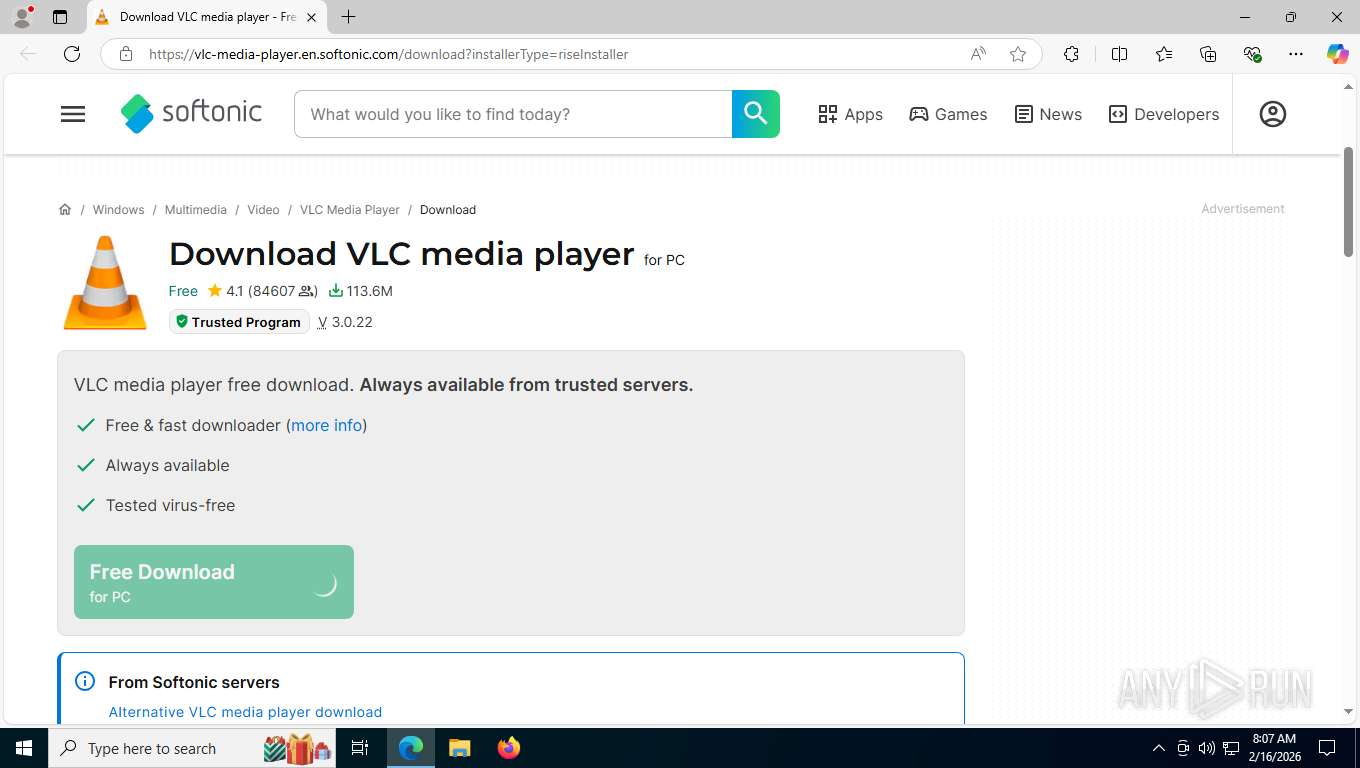The width and height of the screenshot is (1360, 768).
Task: Click the Trusted Program badge
Action: [239, 322]
